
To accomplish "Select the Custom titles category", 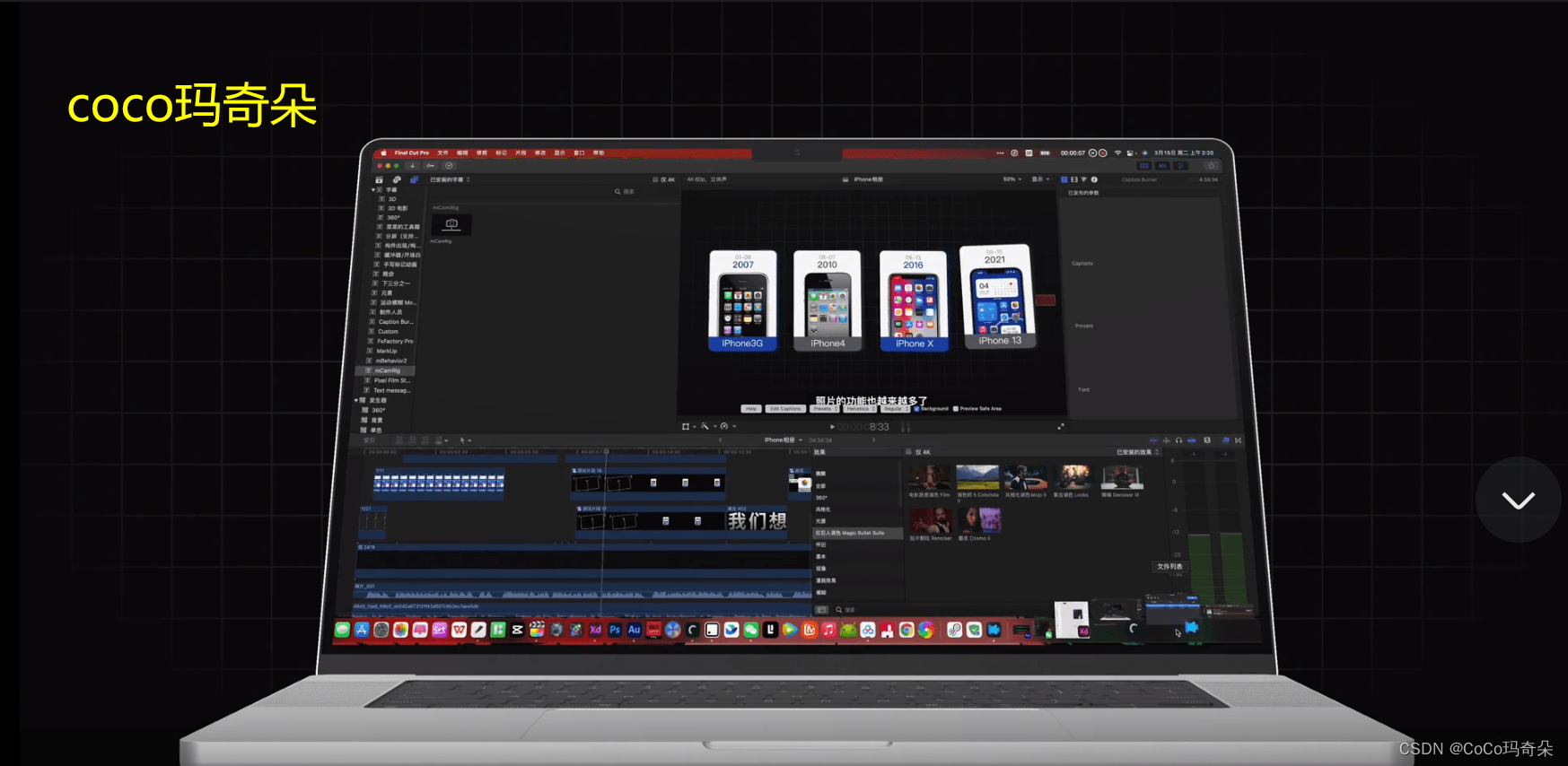I will (x=388, y=332).
